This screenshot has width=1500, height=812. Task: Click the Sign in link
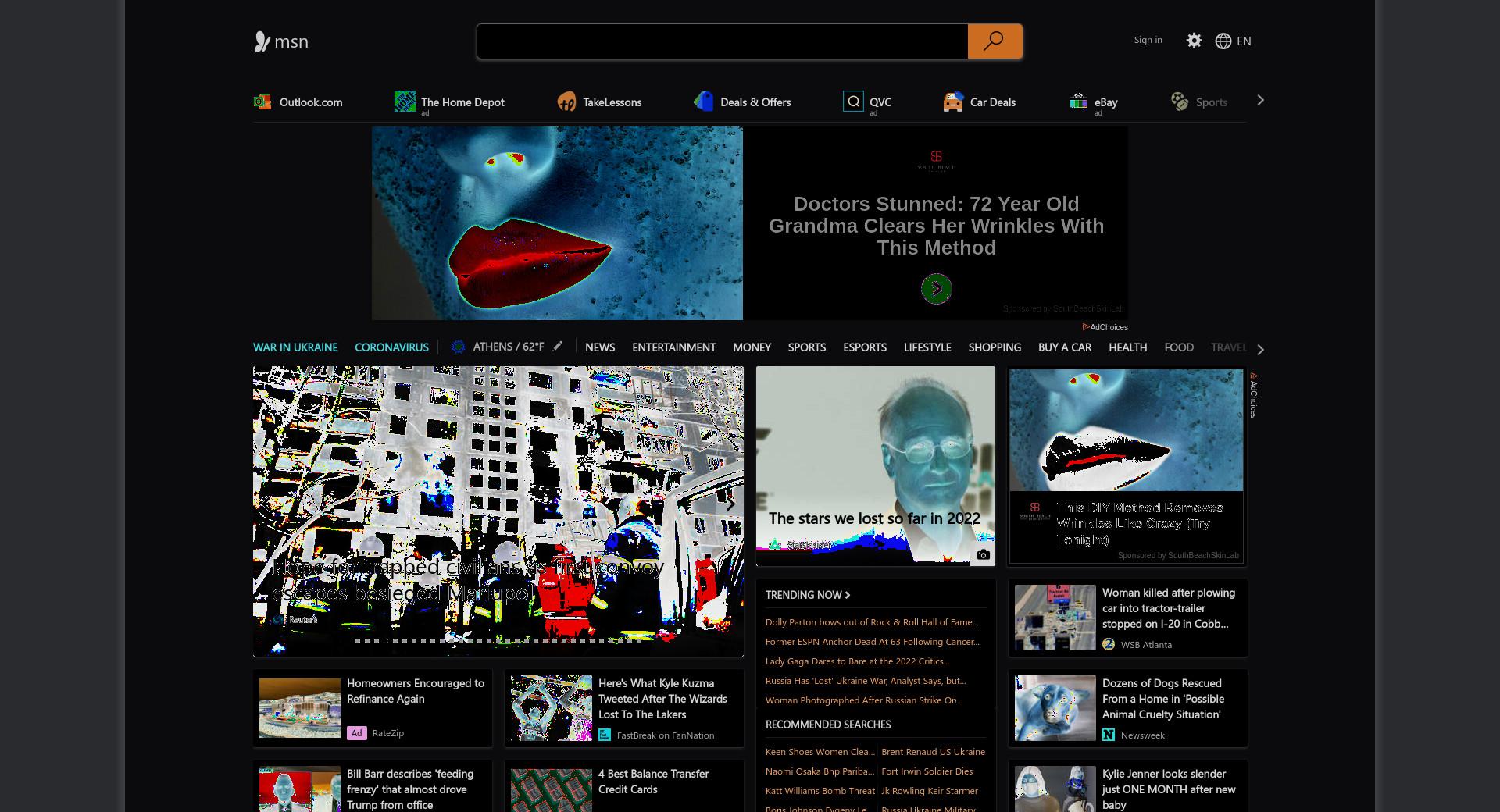tap(1148, 40)
